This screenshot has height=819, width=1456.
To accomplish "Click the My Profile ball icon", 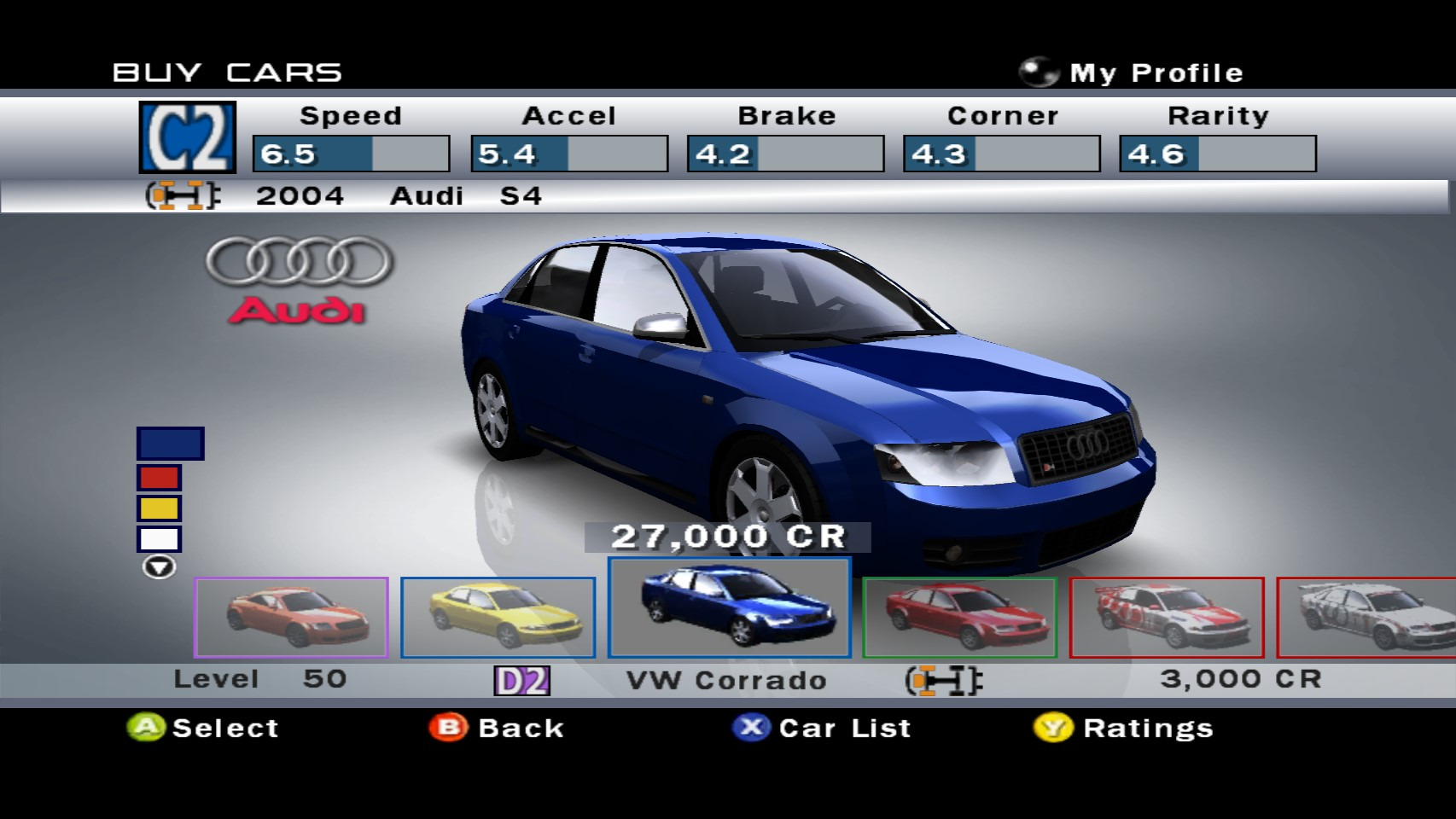I will (x=1039, y=73).
